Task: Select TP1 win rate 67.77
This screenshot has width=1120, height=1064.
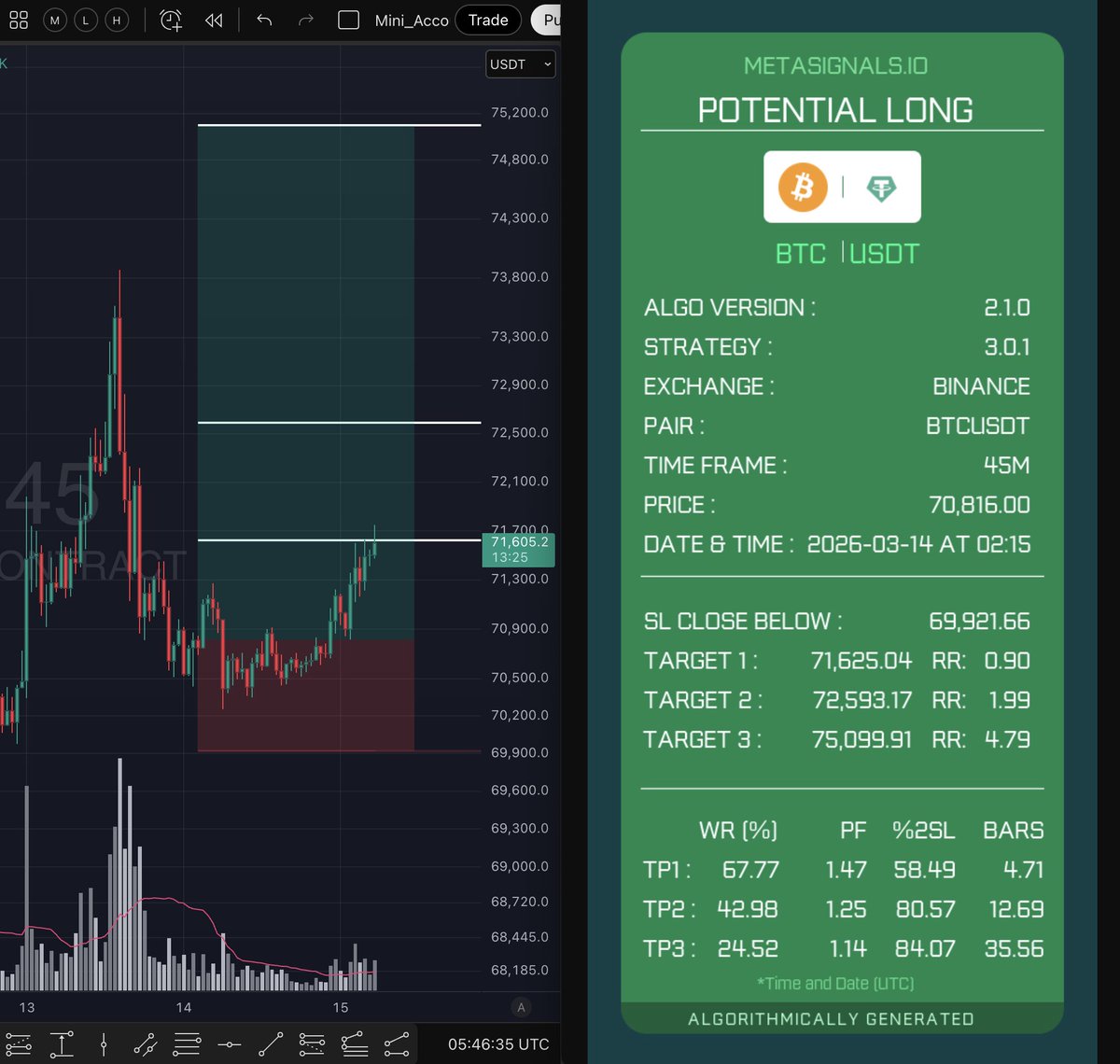Action: coord(750,870)
